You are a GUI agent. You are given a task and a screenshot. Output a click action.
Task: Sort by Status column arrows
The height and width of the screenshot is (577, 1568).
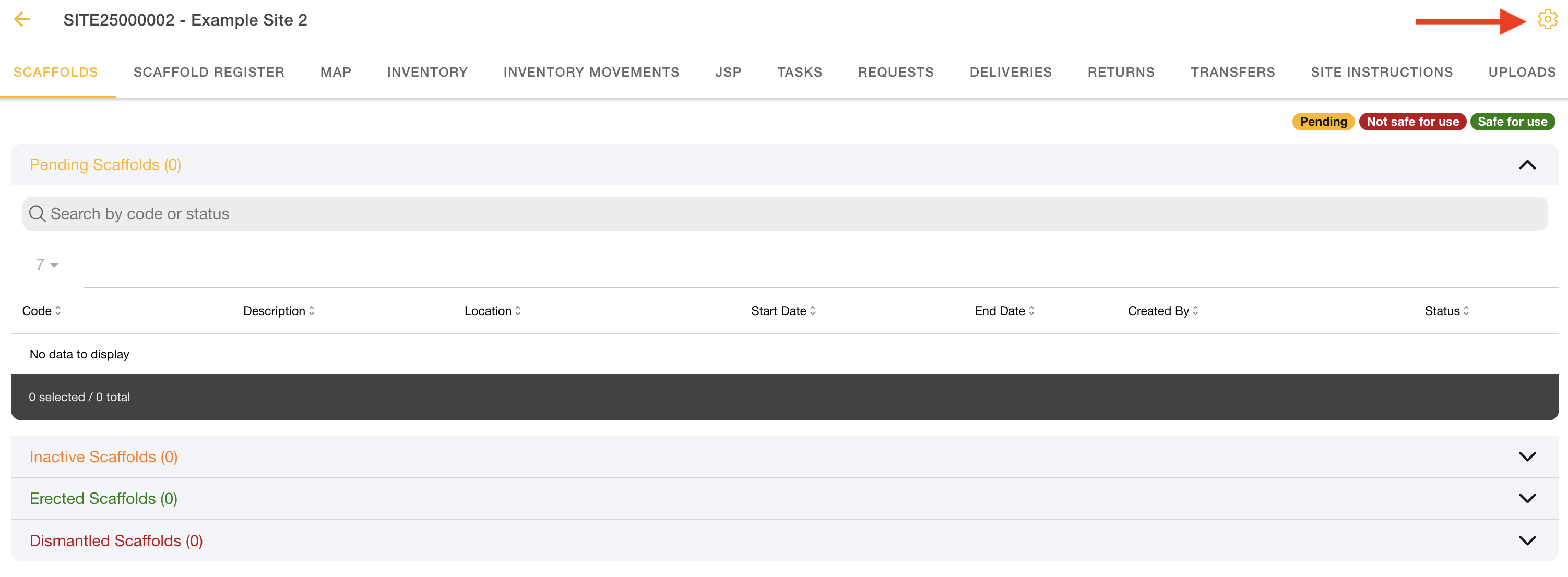point(1466,311)
